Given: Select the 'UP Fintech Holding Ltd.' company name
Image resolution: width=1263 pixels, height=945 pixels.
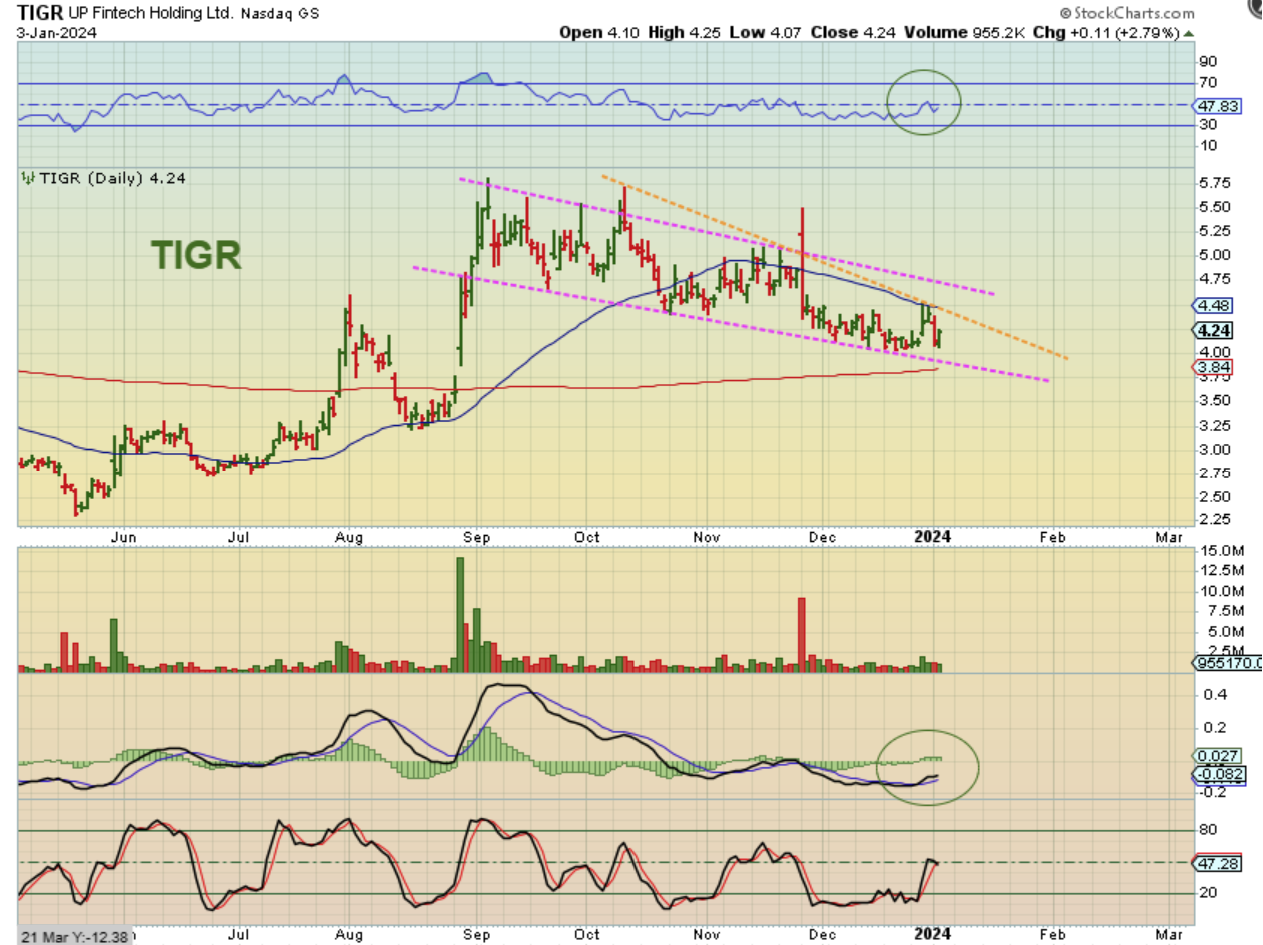Looking at the screenshot, I should pyautogui.click(x=153, y=14).
